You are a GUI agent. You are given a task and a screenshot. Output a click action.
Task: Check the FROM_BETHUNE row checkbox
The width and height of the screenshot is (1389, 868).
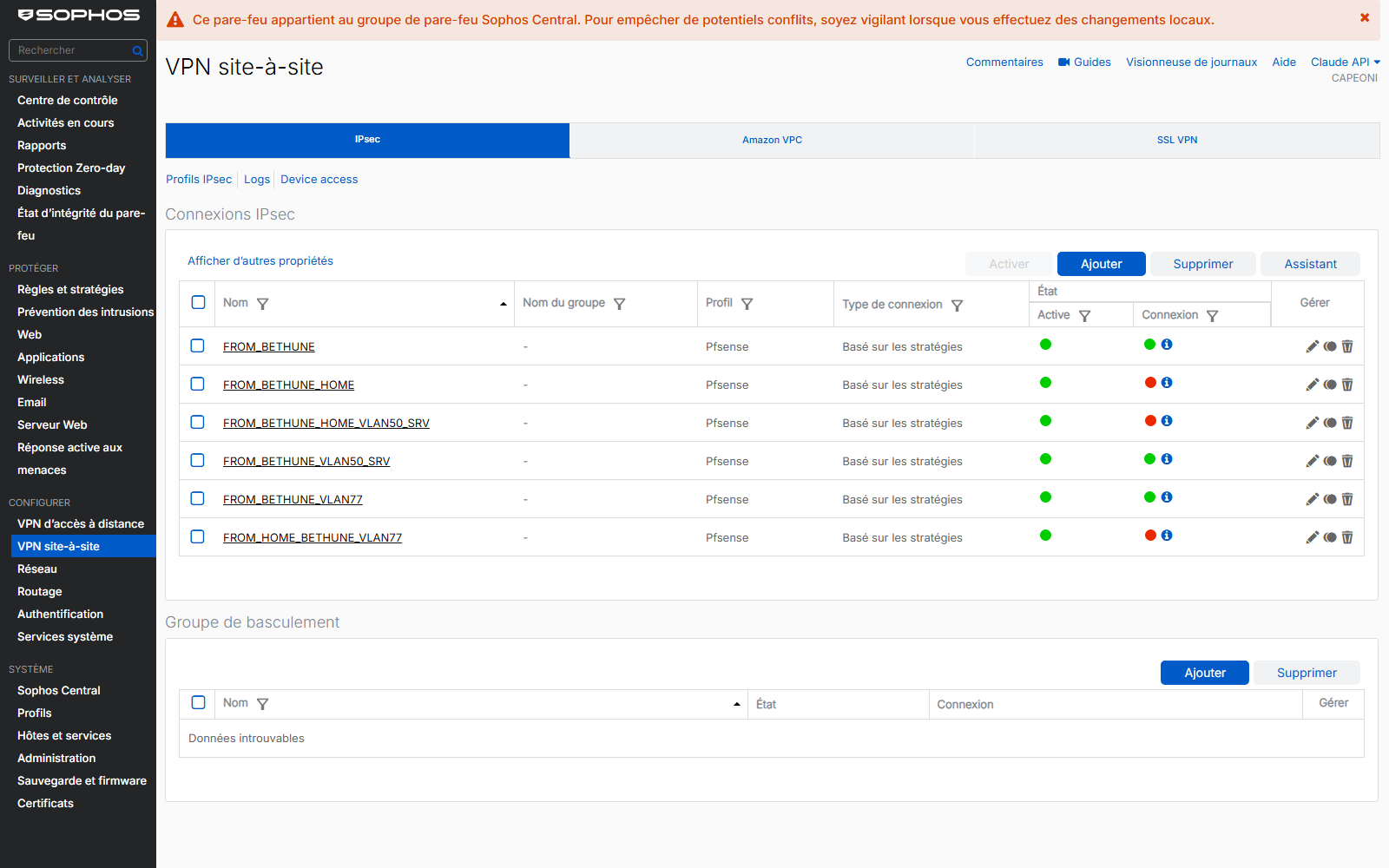[197, 345]
